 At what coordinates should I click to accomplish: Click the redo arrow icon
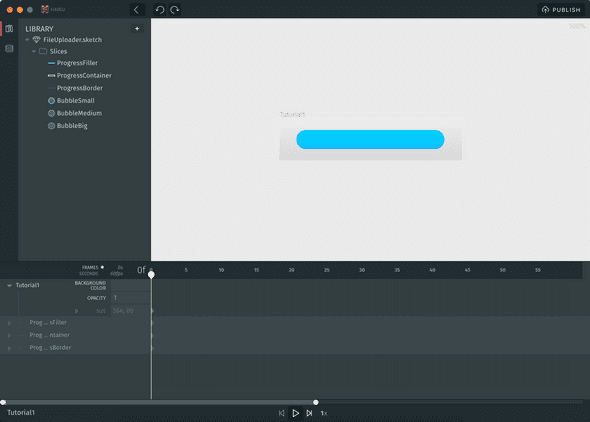pos(175,10)
